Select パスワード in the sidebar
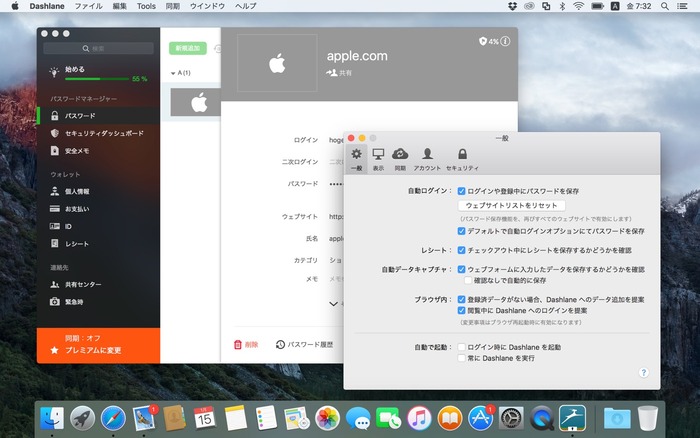700x438 pixels. pos(98,116)
